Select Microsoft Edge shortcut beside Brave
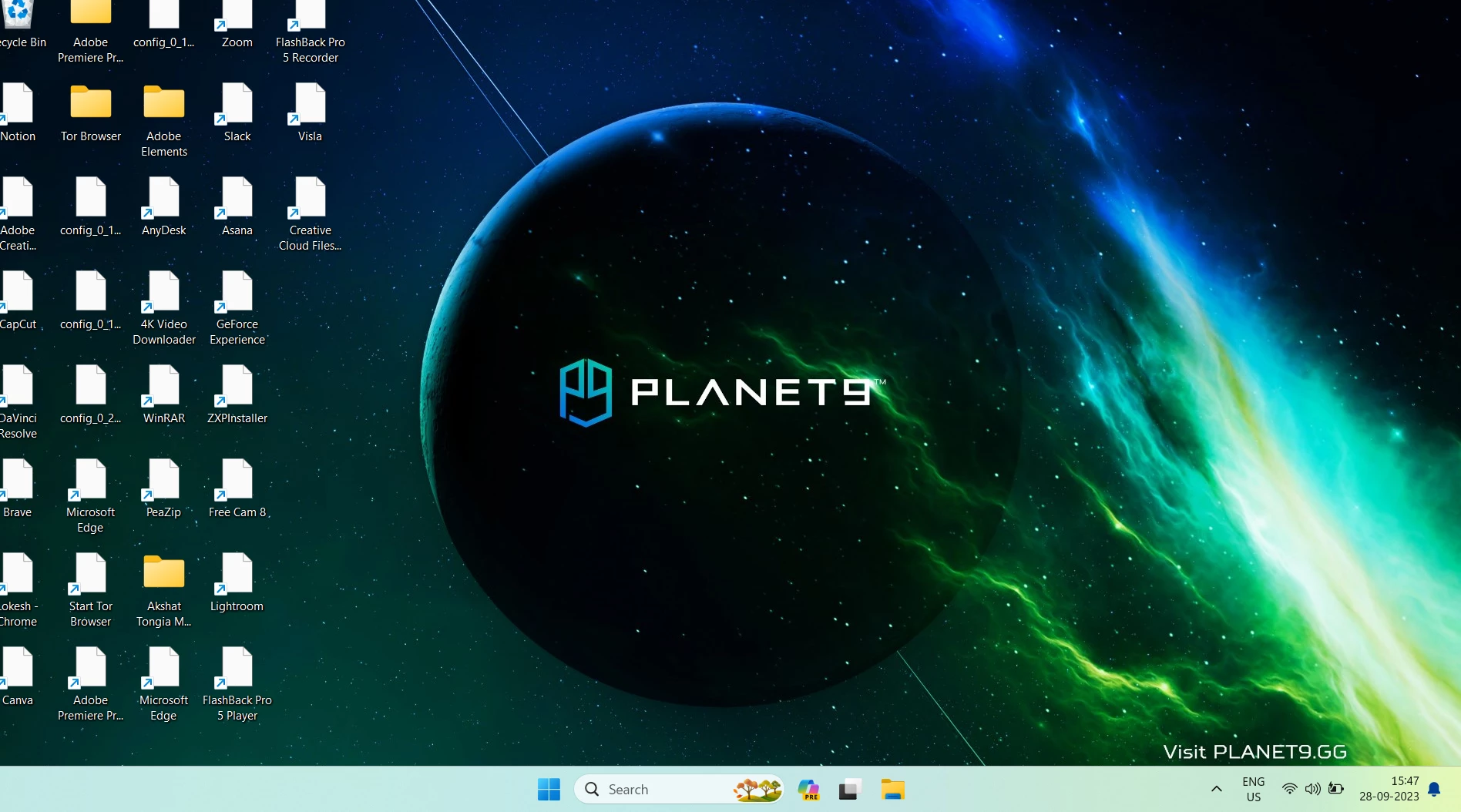 pyautogui.click(x=91, y=497)
